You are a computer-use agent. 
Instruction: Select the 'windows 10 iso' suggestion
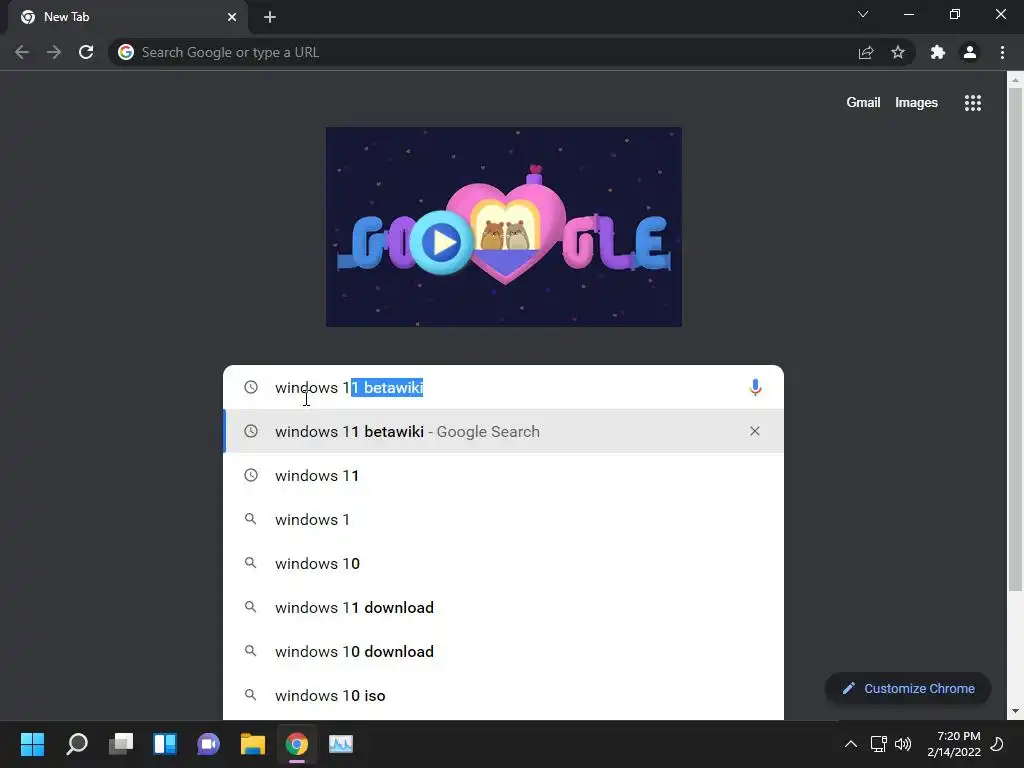tap(504, 695)
